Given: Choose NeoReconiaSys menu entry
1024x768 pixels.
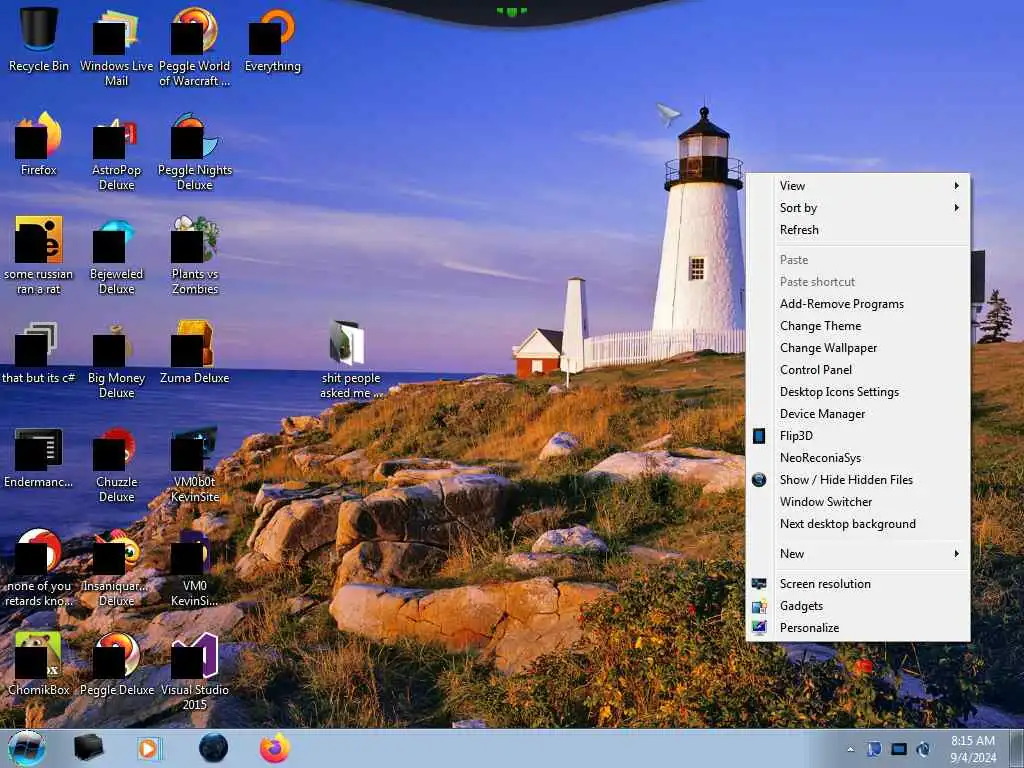Looking at the screenshot, I should coord(858,458).
